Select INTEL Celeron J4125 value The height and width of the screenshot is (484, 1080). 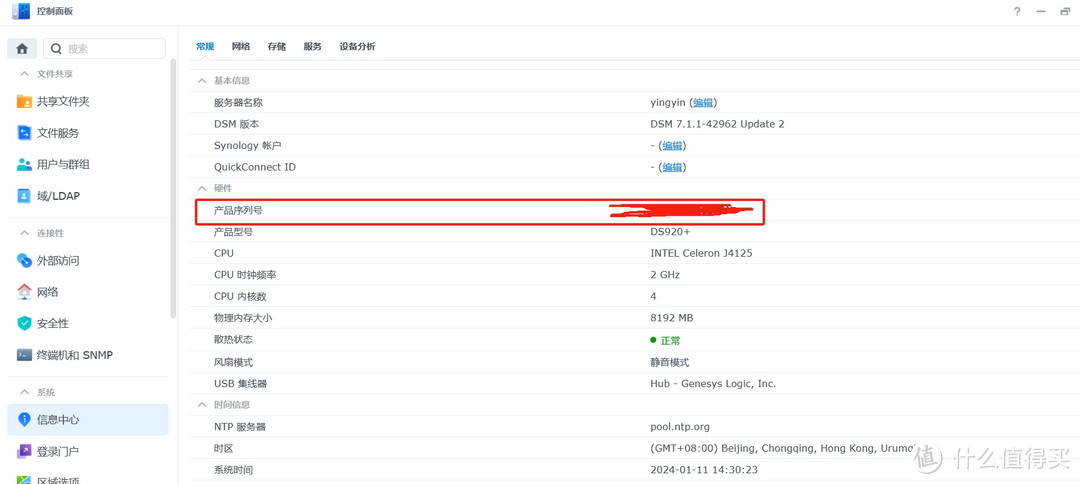click(701, 253)
